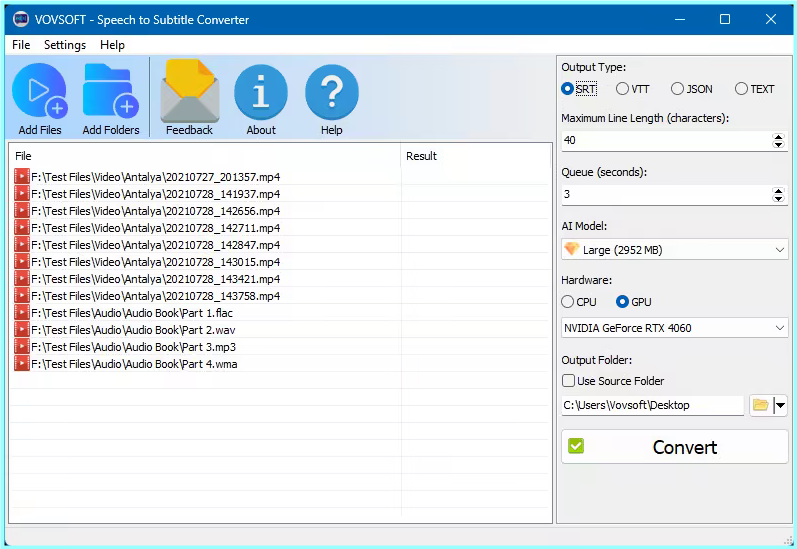Open the About info icon
The image size is (797, 549).
(261, 93)
